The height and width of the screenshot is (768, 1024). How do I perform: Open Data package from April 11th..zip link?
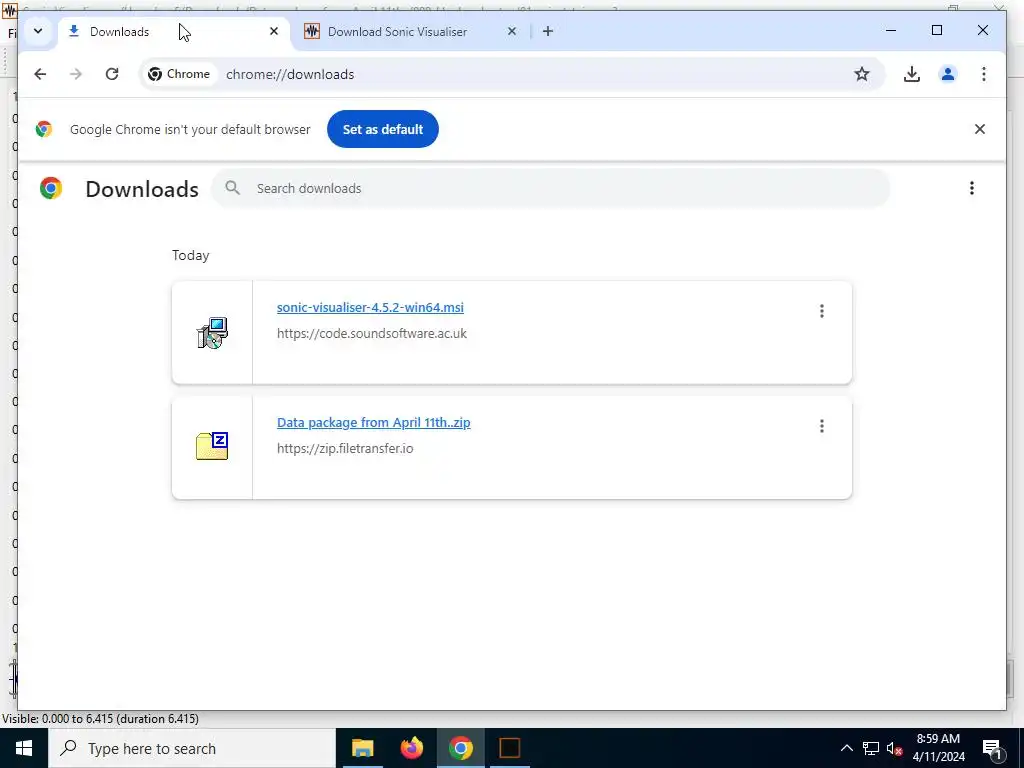pyautogui.click(x=374, y=423)
